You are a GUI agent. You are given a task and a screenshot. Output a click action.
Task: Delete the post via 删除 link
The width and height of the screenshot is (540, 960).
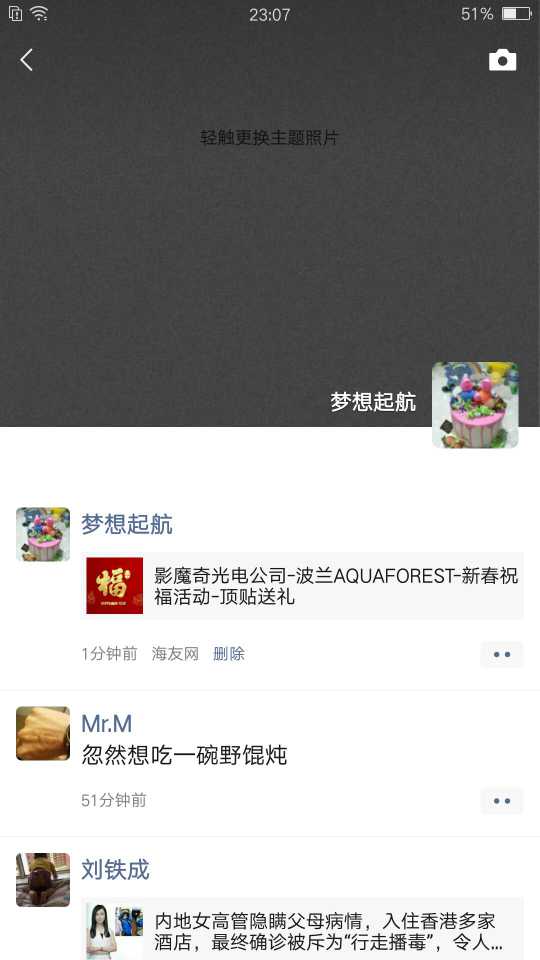(228, 654)
